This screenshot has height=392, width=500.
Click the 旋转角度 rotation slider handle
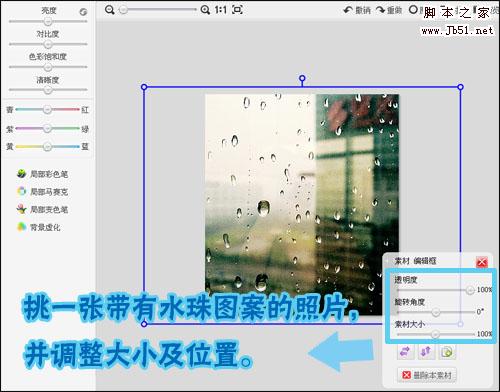coord(436,312)
